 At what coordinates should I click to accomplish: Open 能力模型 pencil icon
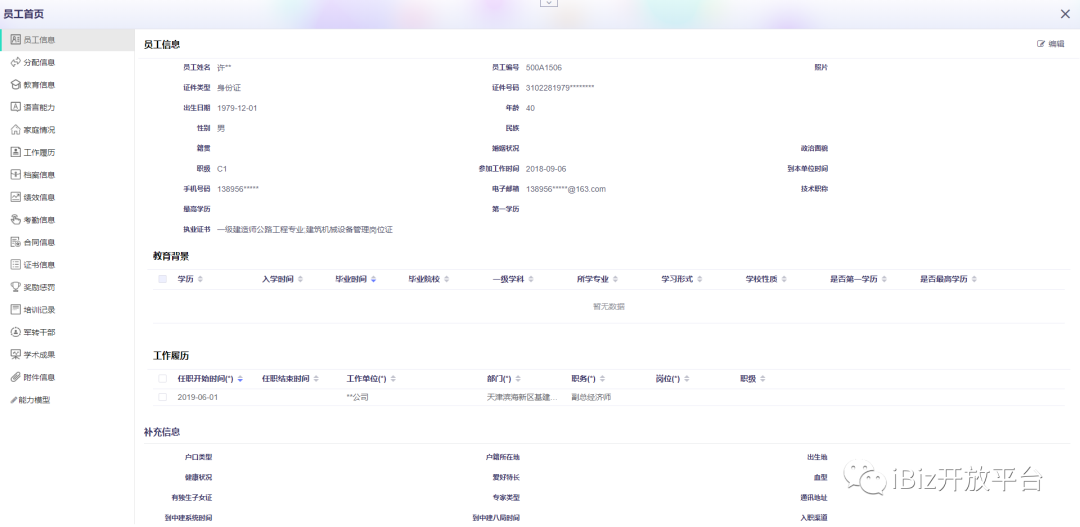[14, 400]
